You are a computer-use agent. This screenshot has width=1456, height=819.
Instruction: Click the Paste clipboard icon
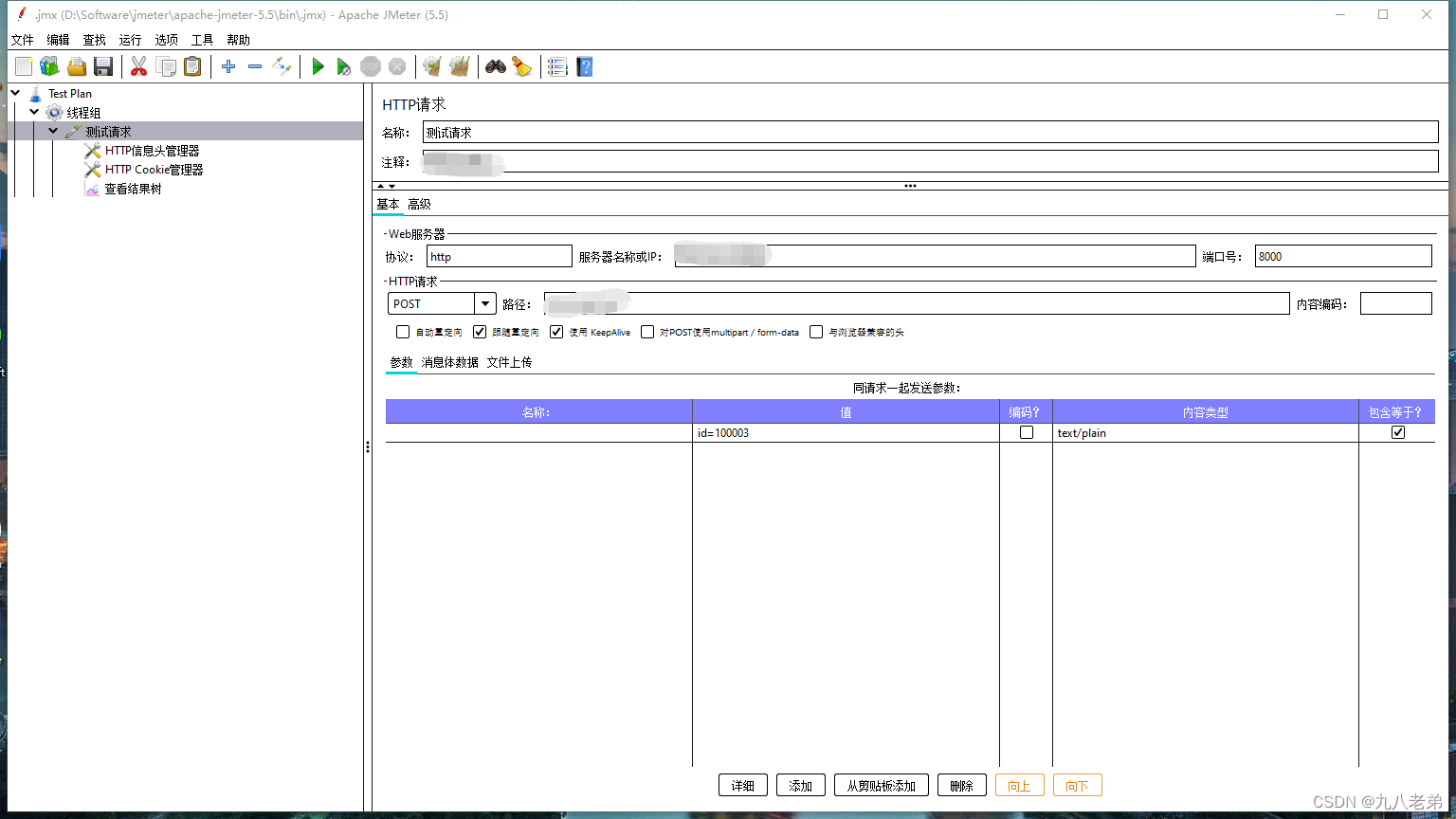tap(192, 66)
